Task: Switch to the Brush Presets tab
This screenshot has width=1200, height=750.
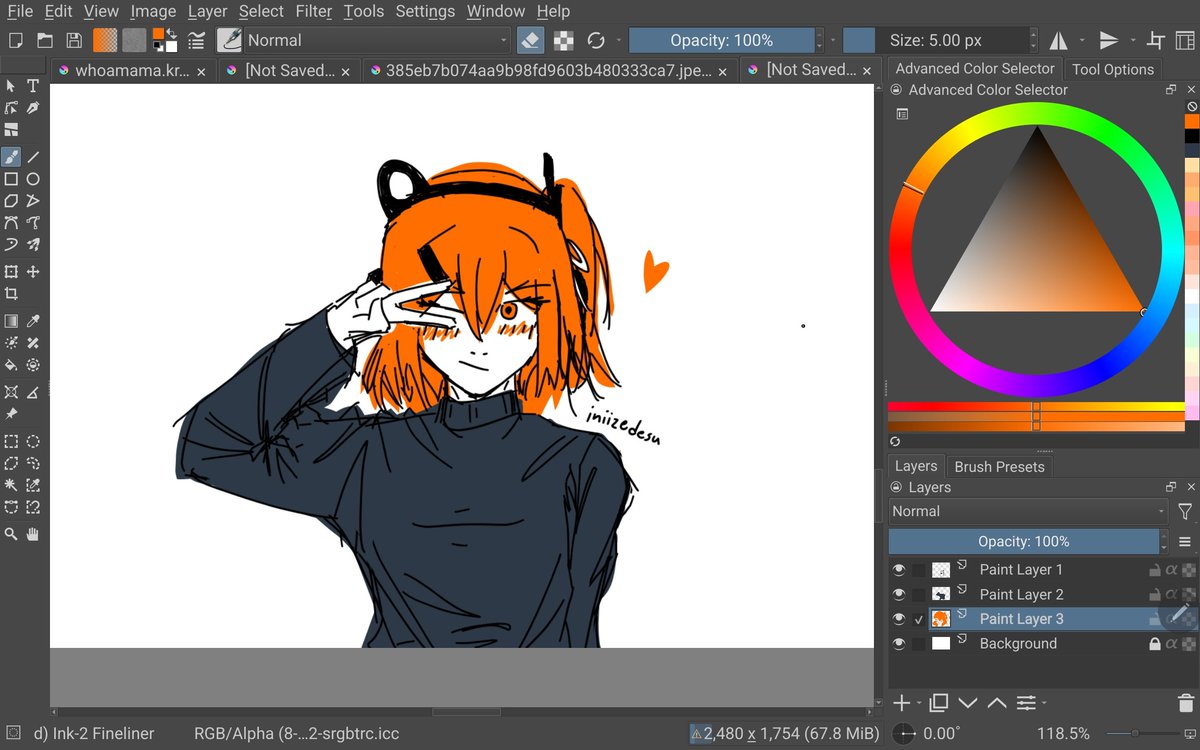Action: click(x=999, y=467)
